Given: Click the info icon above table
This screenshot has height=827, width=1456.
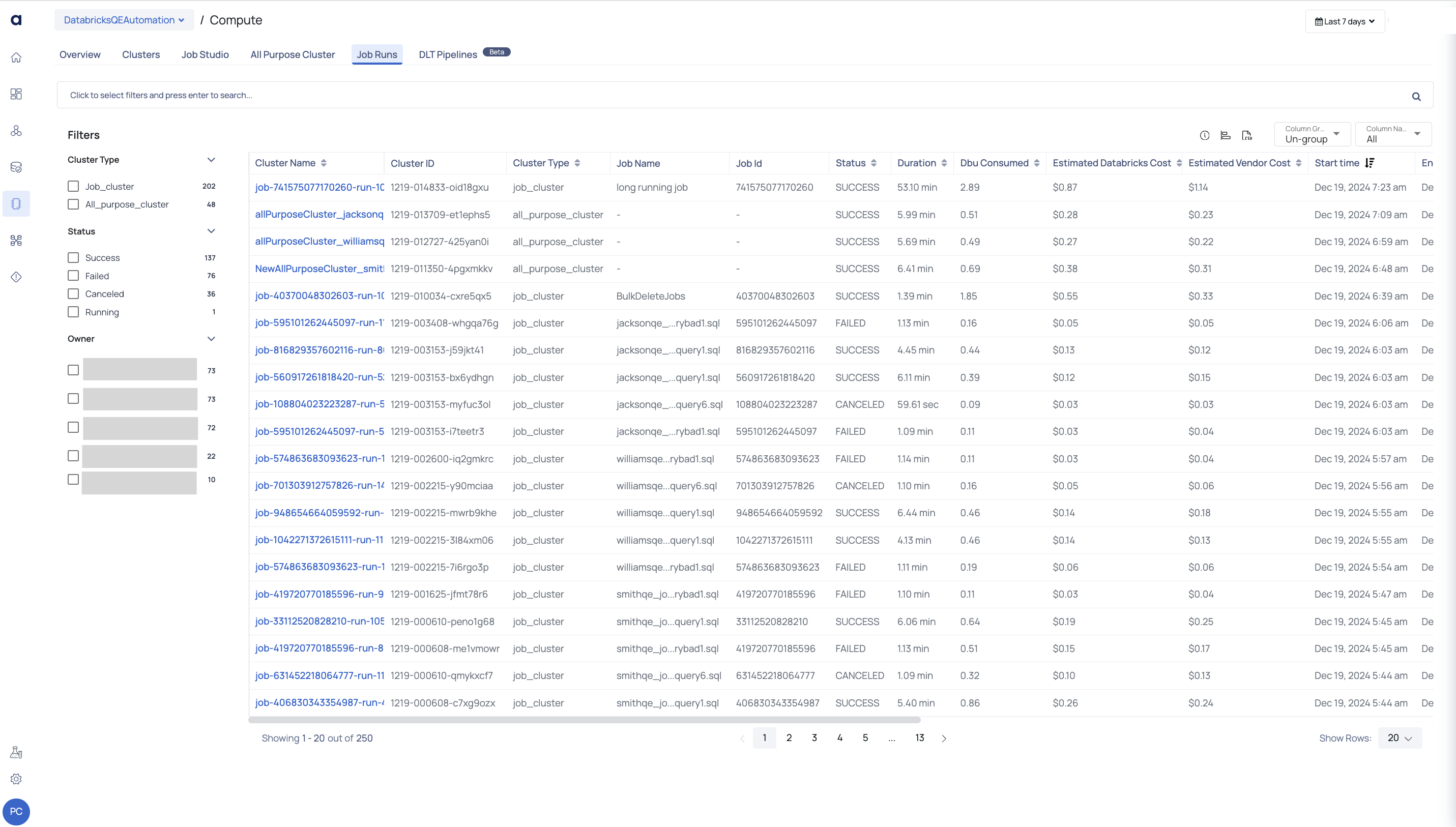Looking at the screenshot, I should click(x=1204, y=135).
